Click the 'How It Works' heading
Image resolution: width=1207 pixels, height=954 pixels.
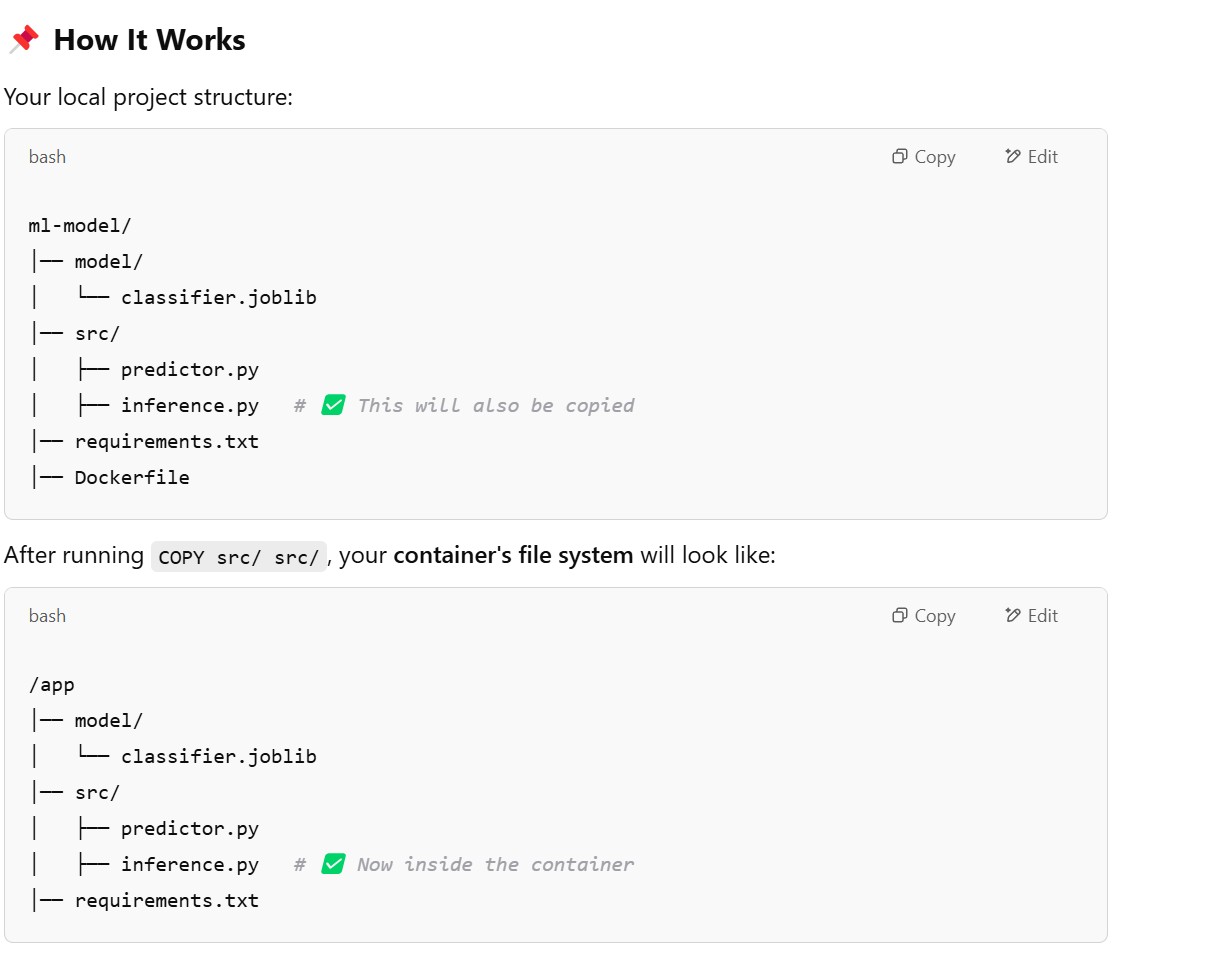[x=149, y=40]
